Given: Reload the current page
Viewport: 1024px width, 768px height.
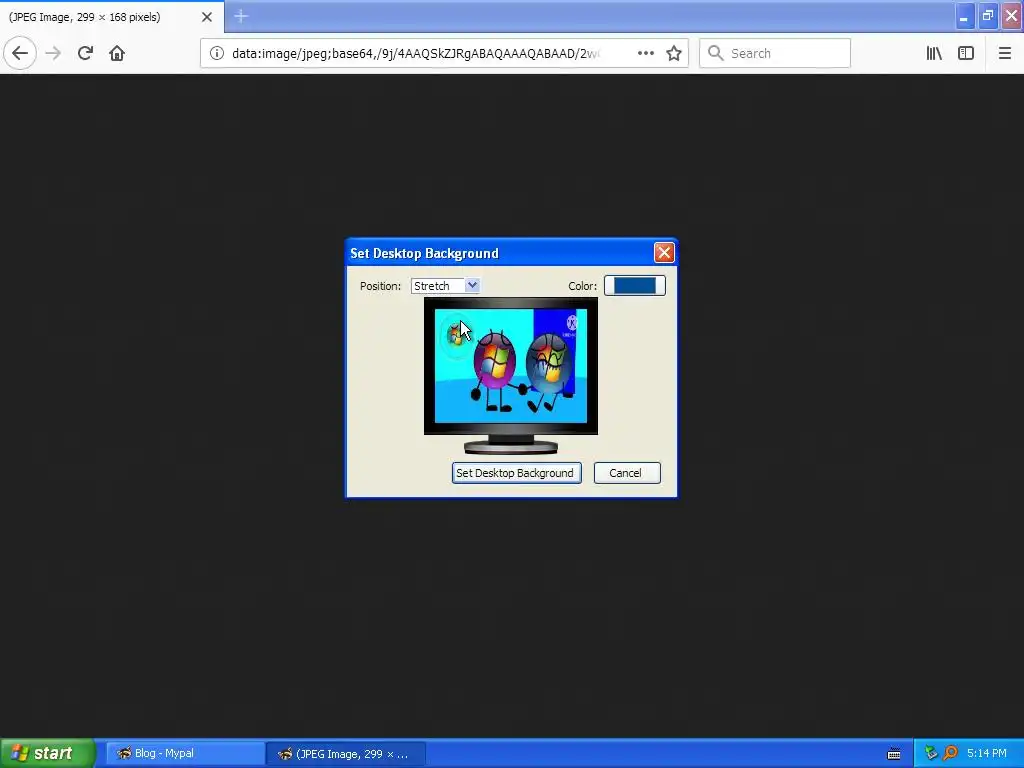Looking at the screenshot, I should click(x=85, y=53).
